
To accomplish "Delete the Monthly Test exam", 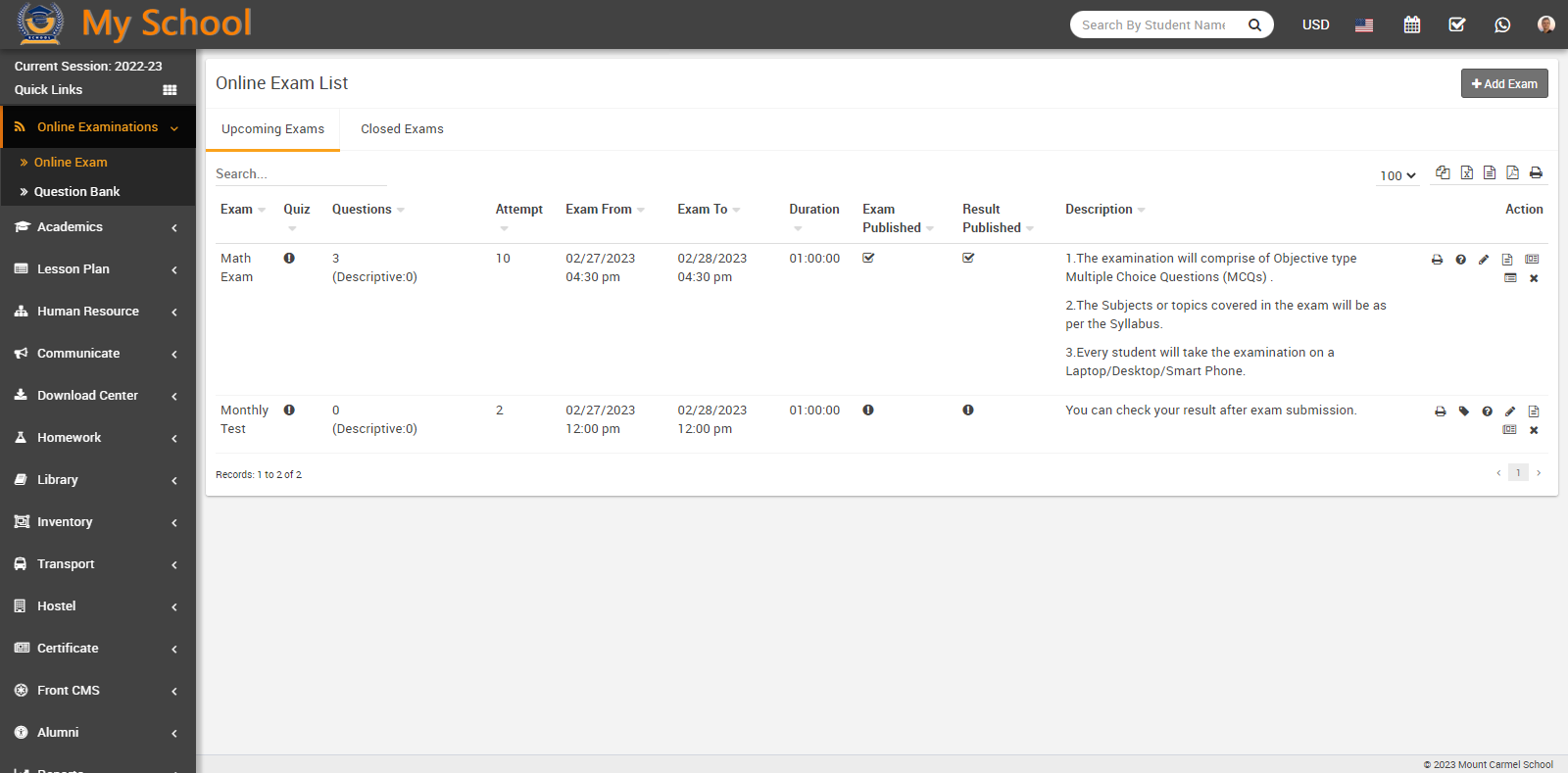I will point(1534,430).
